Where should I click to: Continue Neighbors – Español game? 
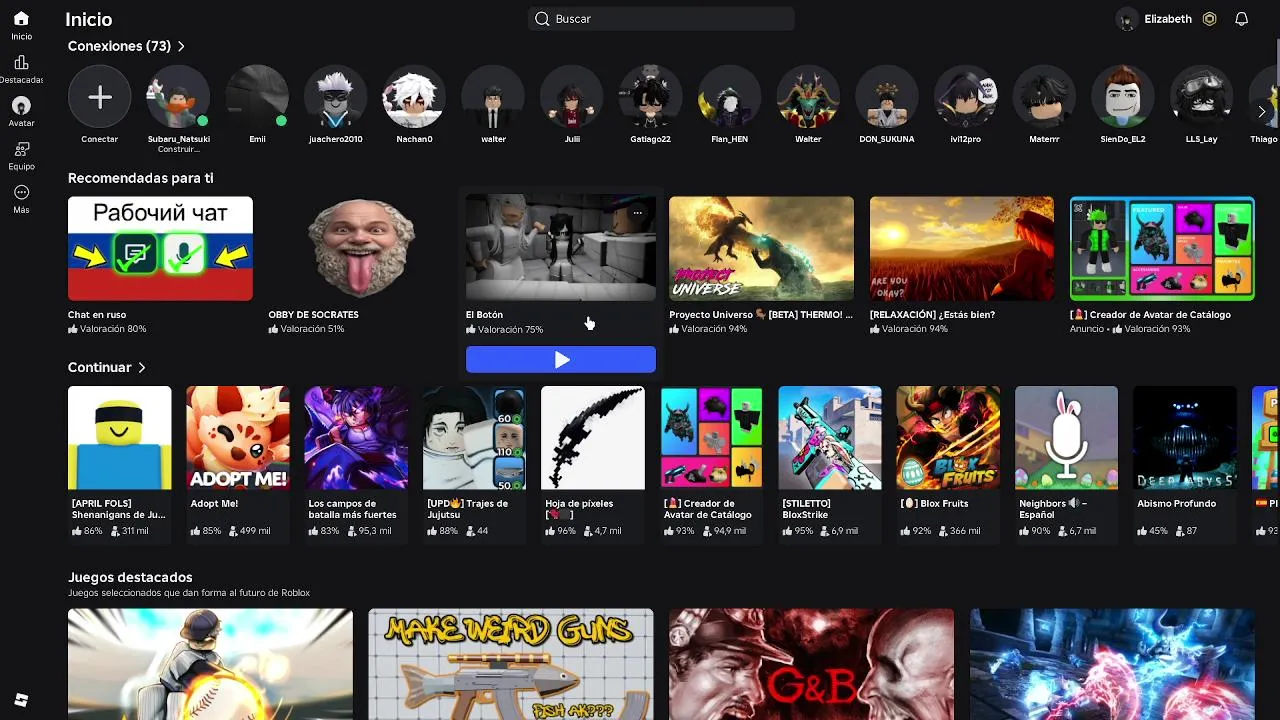pyautogui.click(x=1066, y=438)
